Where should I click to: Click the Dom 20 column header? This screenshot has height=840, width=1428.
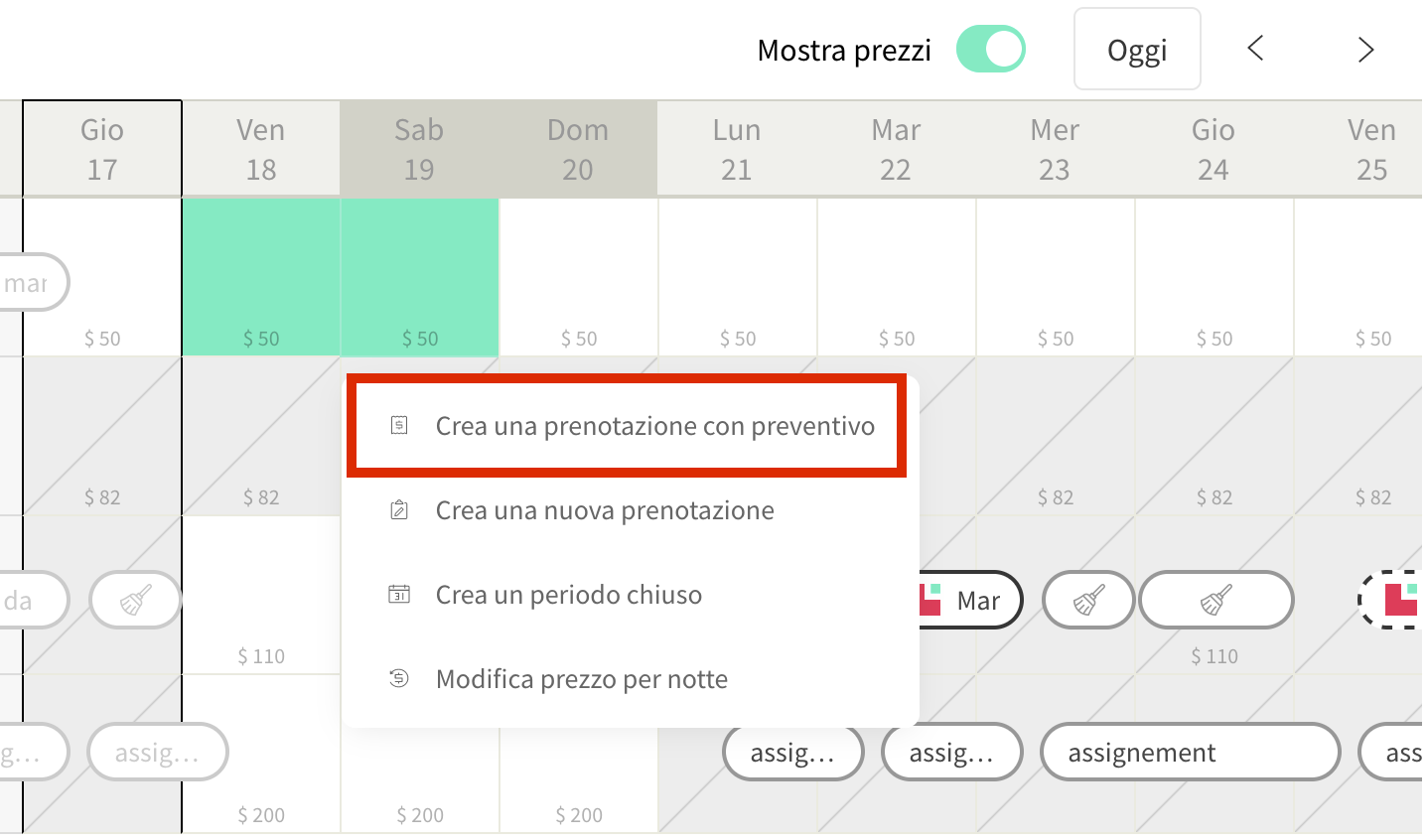(578, 149)
